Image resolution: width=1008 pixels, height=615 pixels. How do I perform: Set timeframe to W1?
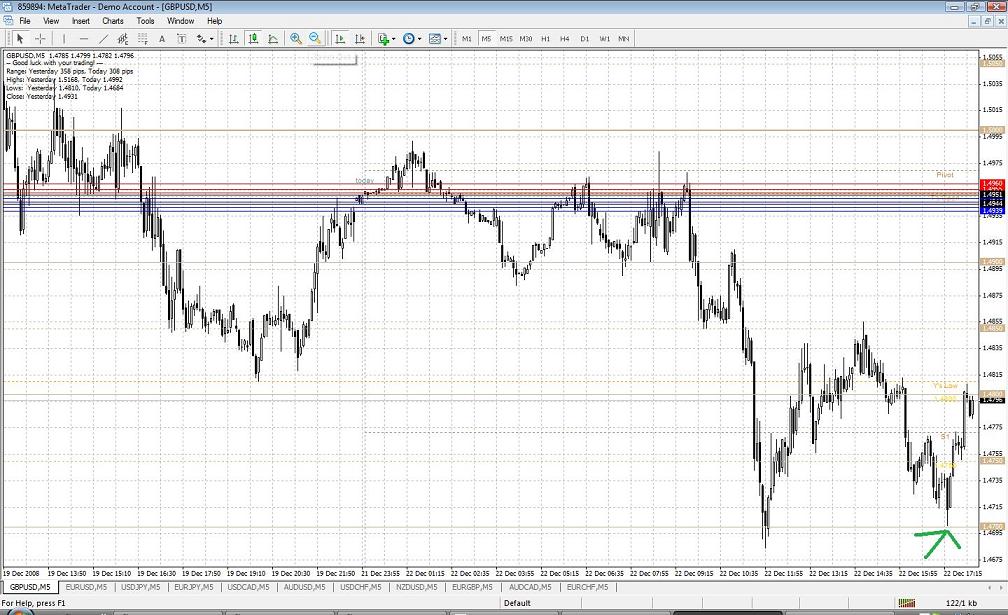pos(604,39)
